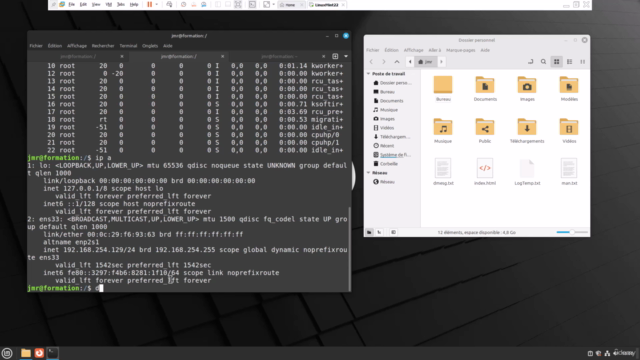Open Dossier personnel in sidebar
The image size is (640, 360).
click(392, 83)
